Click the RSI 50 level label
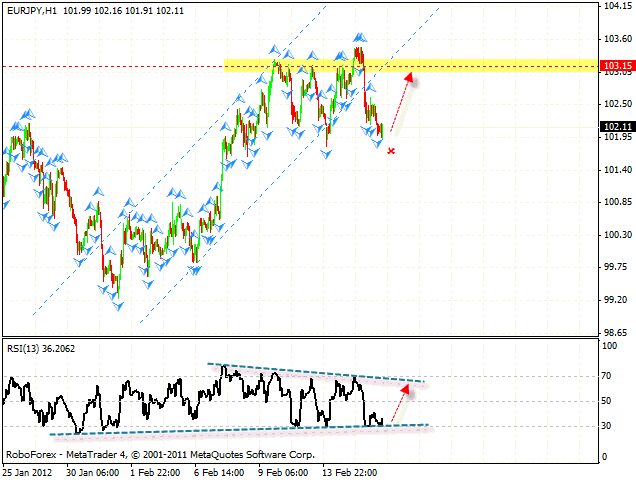This screenshot has height=480, width=636. coord(606,401)
